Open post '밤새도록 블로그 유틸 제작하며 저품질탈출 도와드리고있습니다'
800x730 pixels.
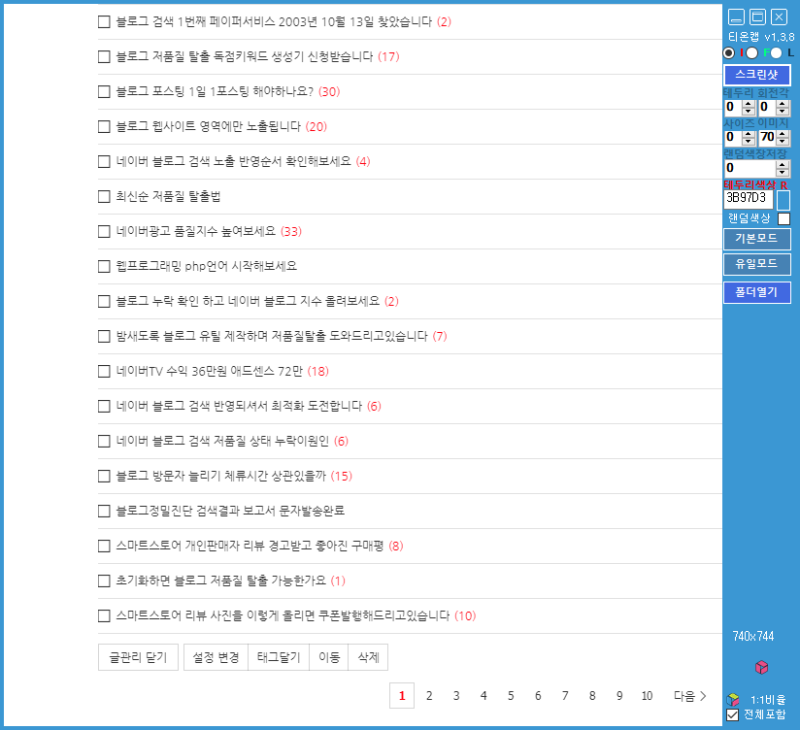[272, 337]
